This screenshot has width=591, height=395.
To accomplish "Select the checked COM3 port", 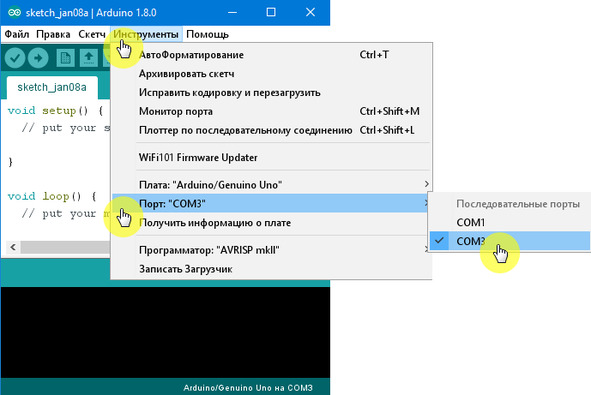I will click(510, 241).
